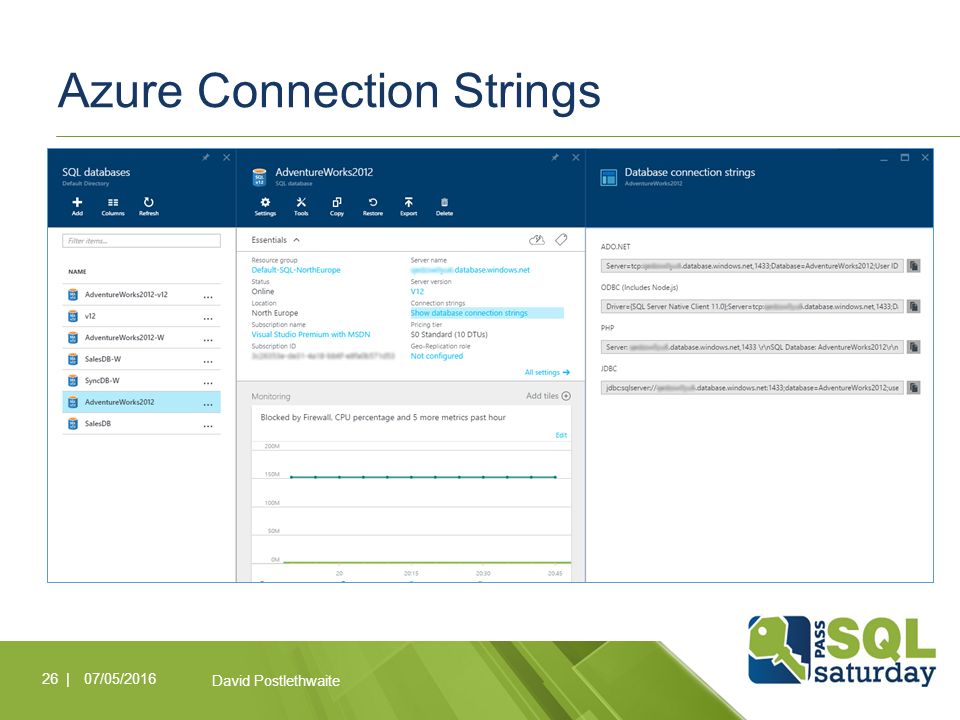
Task: Click the ADO.NET connection string field
Action: tap(752, 266)
